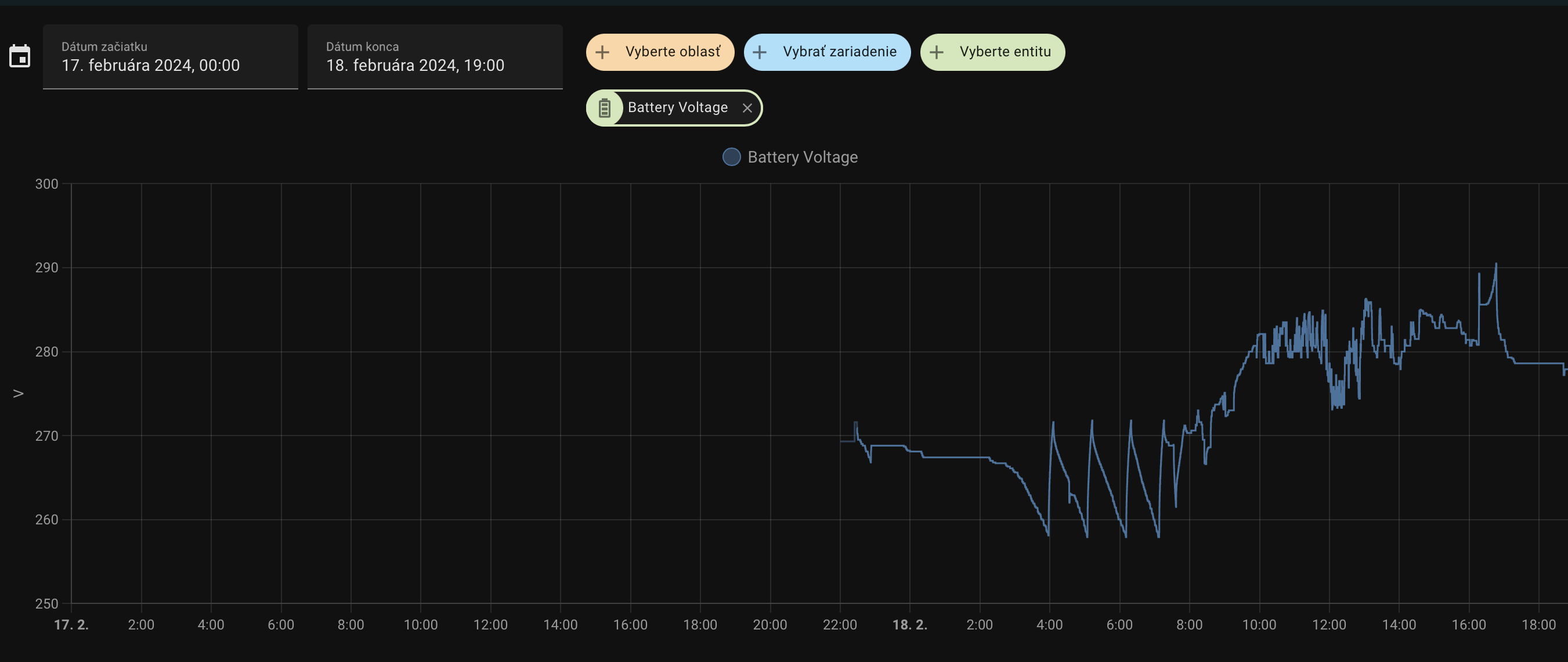Click the 12:00 label after 18. 2.

point(1329,625)
